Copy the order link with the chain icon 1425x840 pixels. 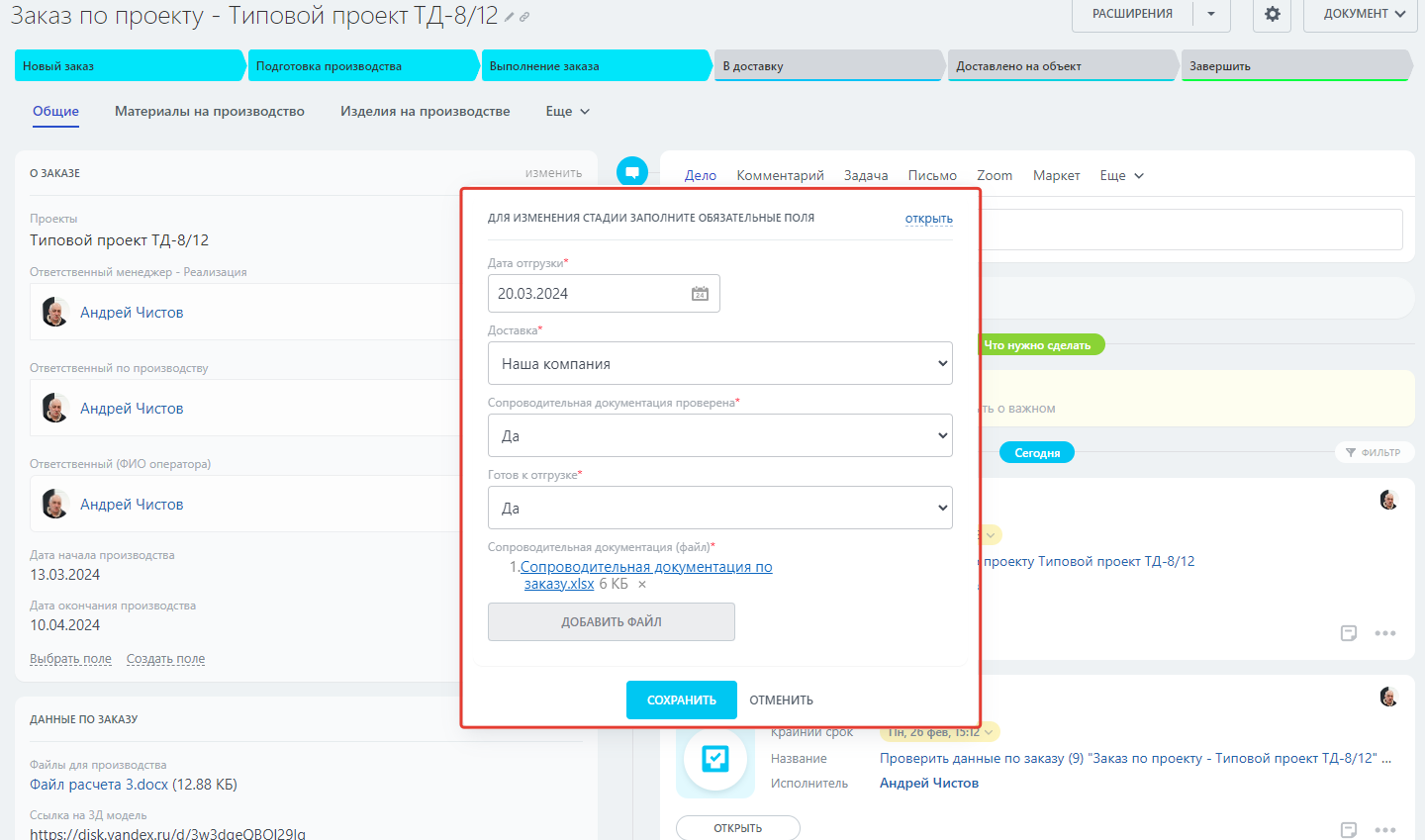[524, 17]
